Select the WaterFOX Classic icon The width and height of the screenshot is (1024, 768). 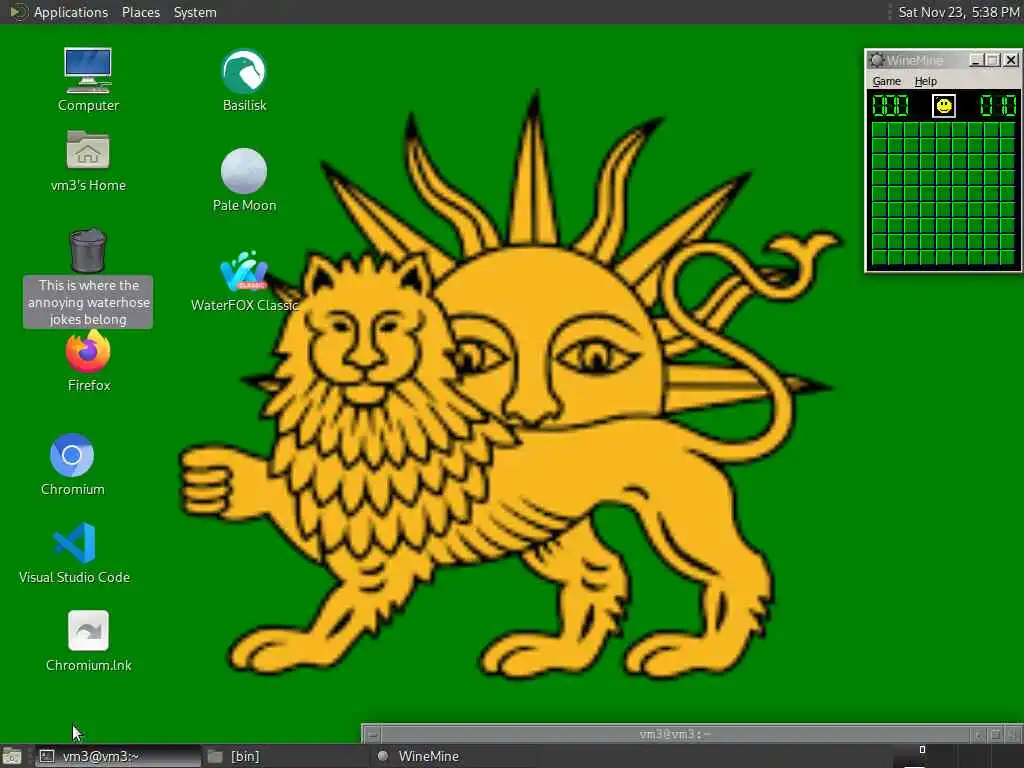[244, 271]
